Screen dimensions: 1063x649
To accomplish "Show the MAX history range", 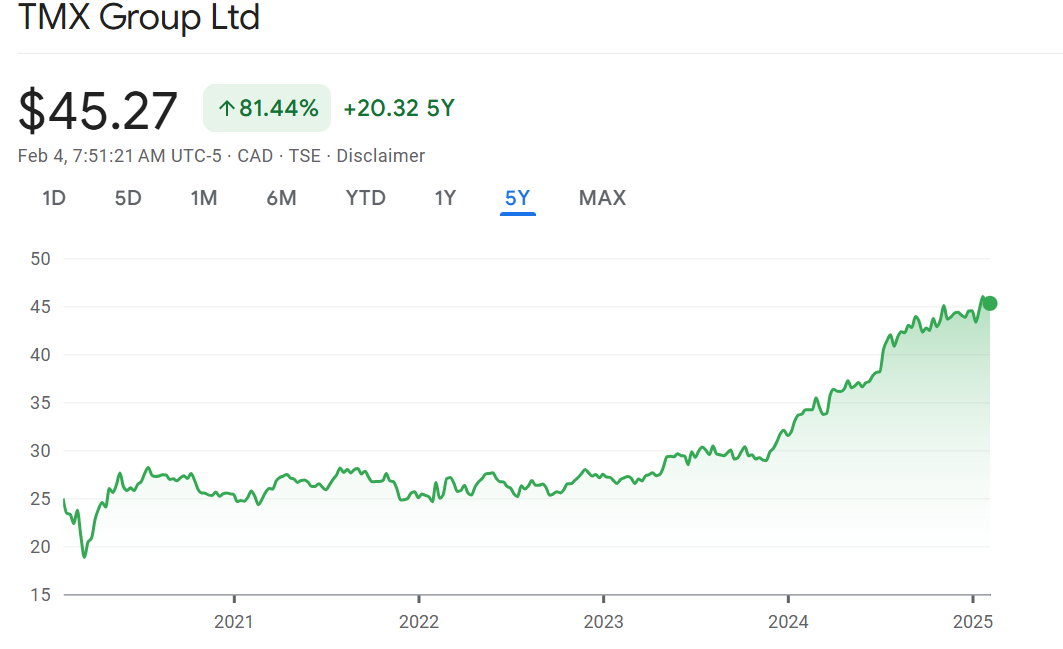I will point(602,198).
